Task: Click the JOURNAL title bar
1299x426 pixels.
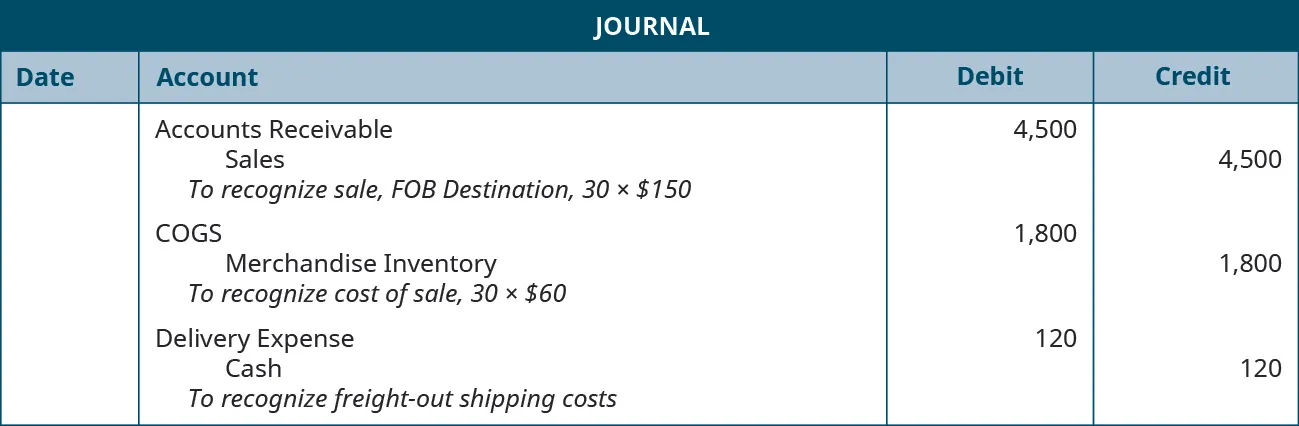Action: (x=650, y=26)
